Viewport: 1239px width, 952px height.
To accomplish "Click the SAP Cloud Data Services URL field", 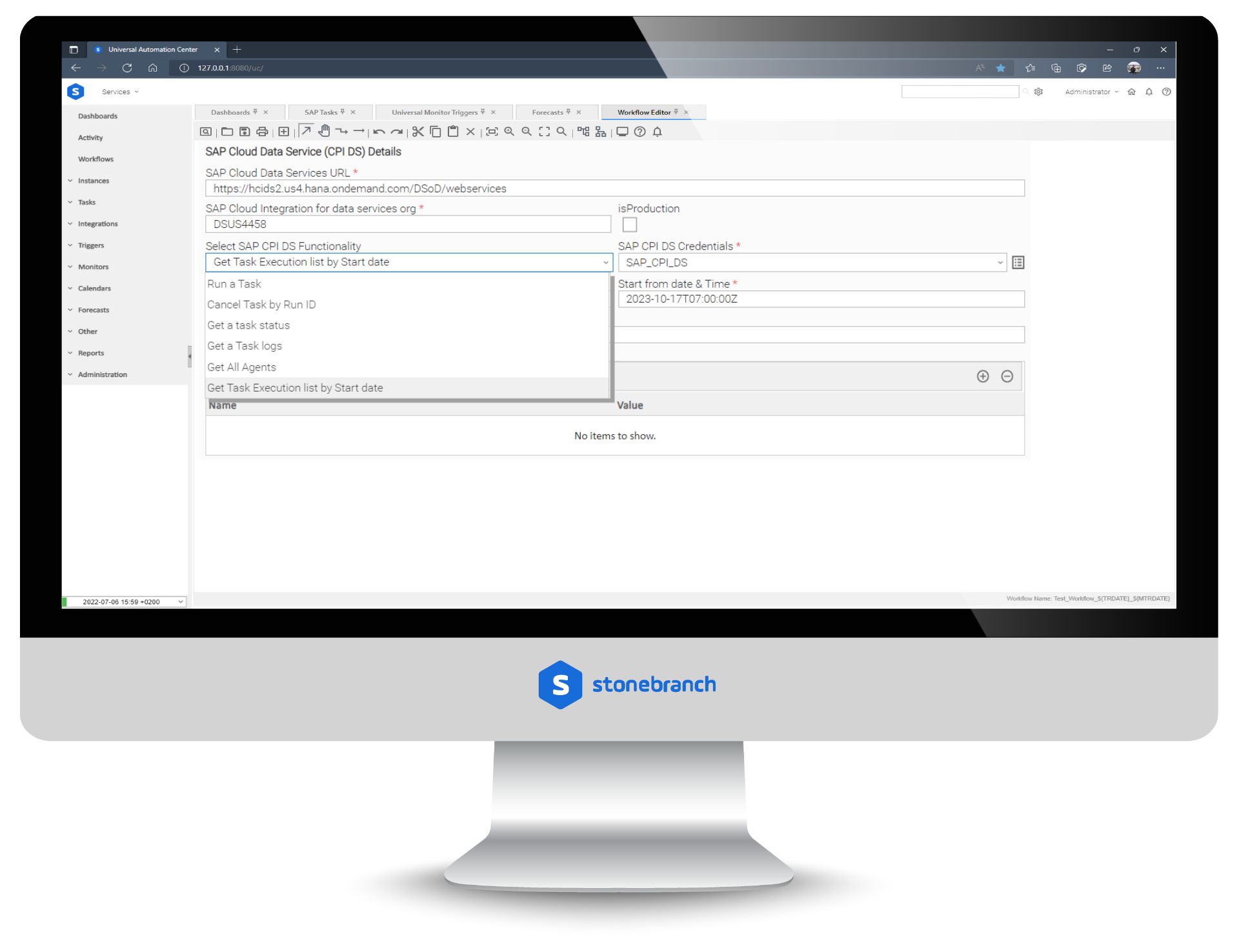I will 615,188.
